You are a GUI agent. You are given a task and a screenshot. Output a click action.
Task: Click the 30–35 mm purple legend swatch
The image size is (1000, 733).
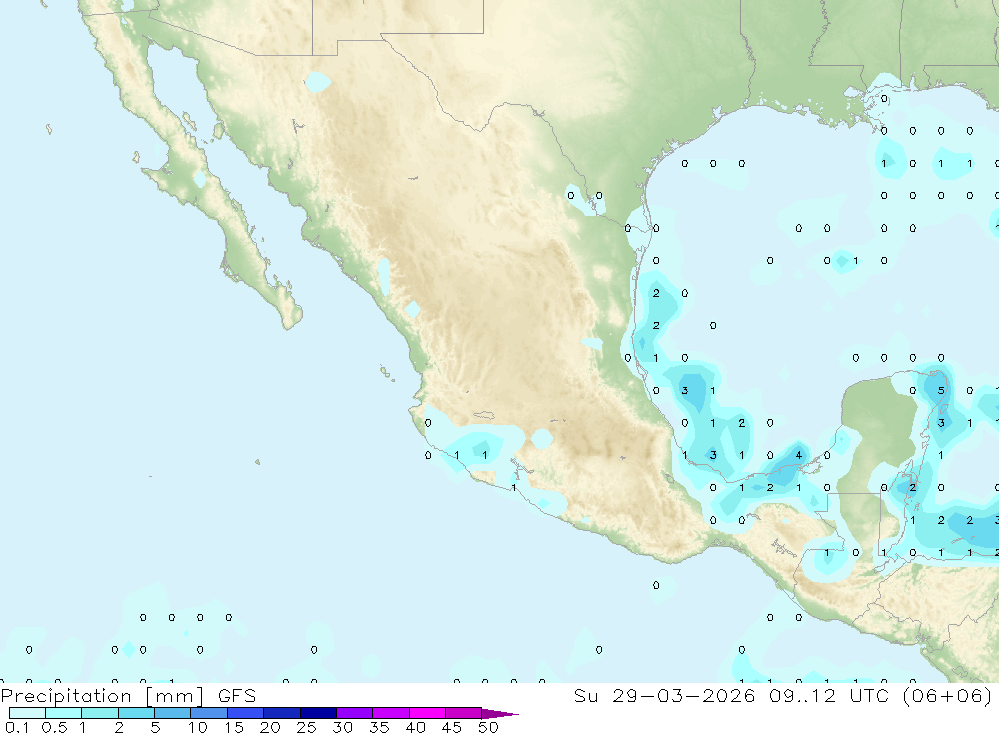pyautogui.click(x=354, y=713)
